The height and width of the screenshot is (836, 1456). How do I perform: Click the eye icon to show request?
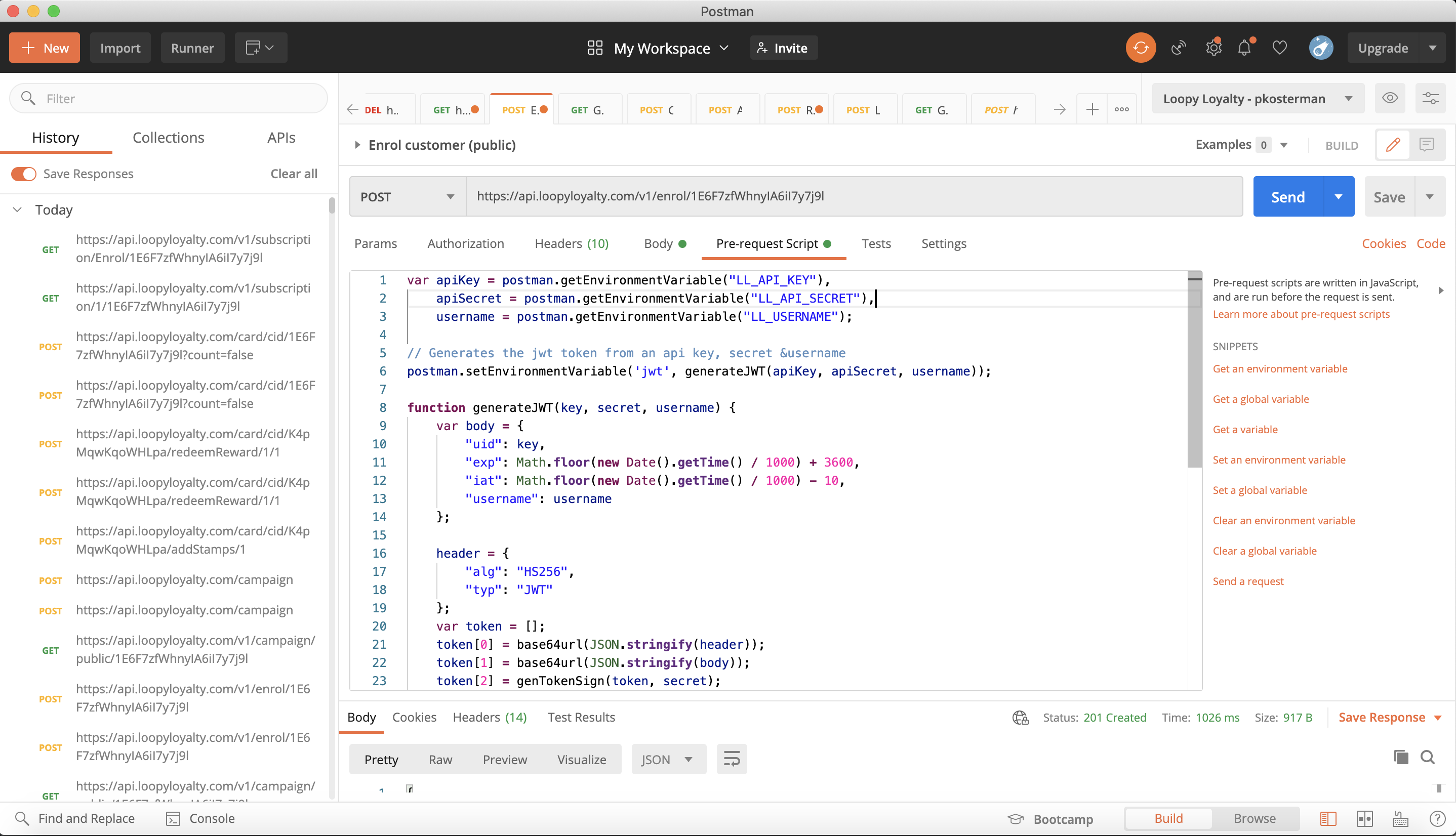(1390, 99)
